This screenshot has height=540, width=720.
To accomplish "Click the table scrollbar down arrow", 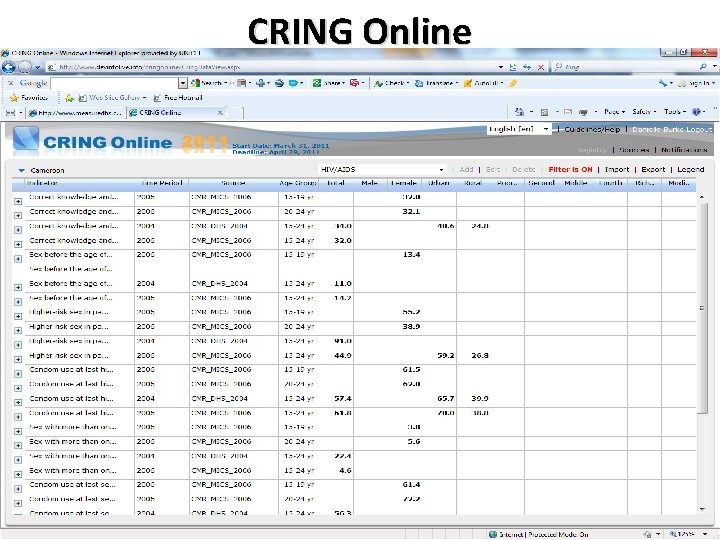I will [702, 509].
